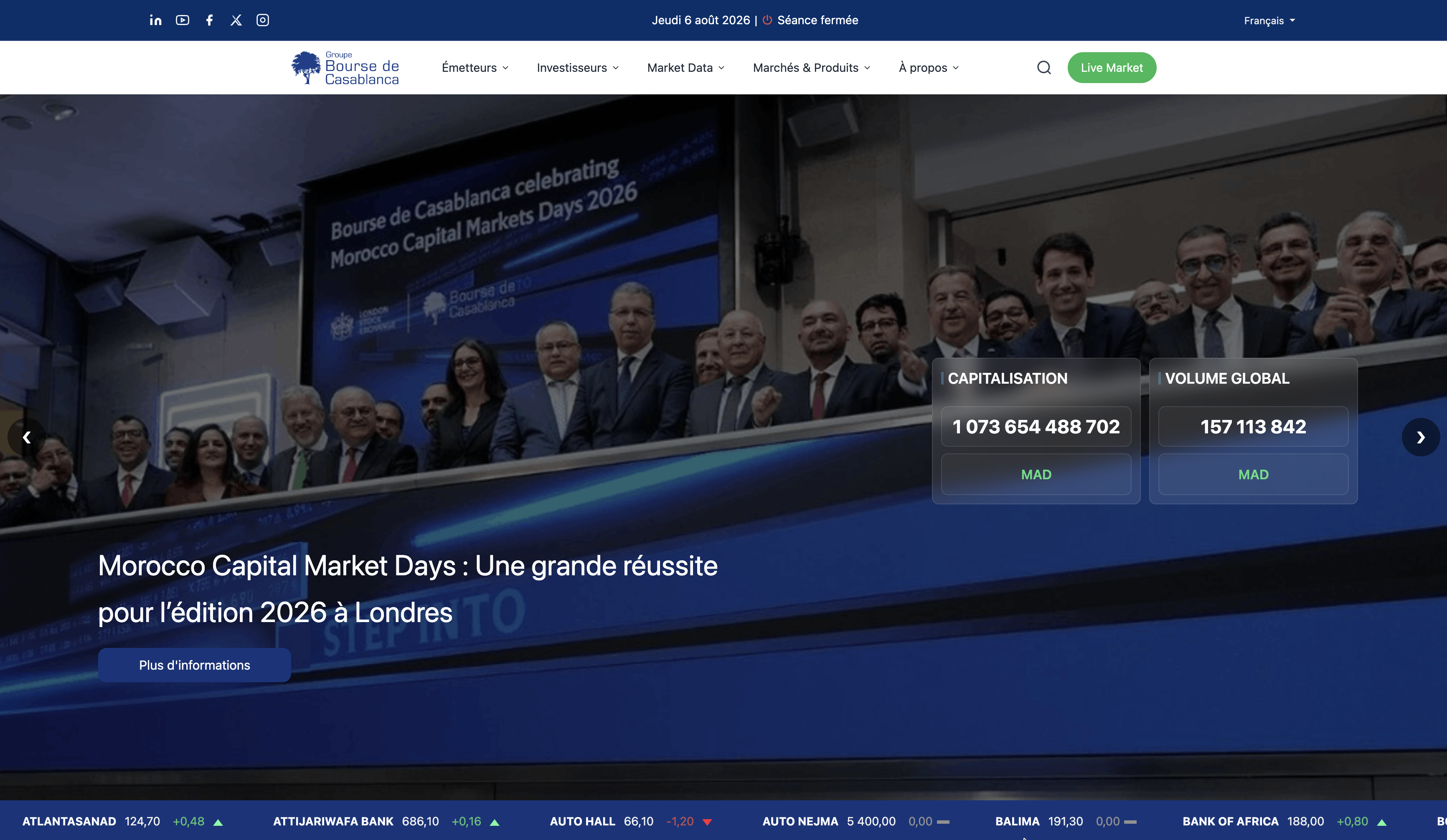Click ATLANTASANAD price 124,70

142,822
